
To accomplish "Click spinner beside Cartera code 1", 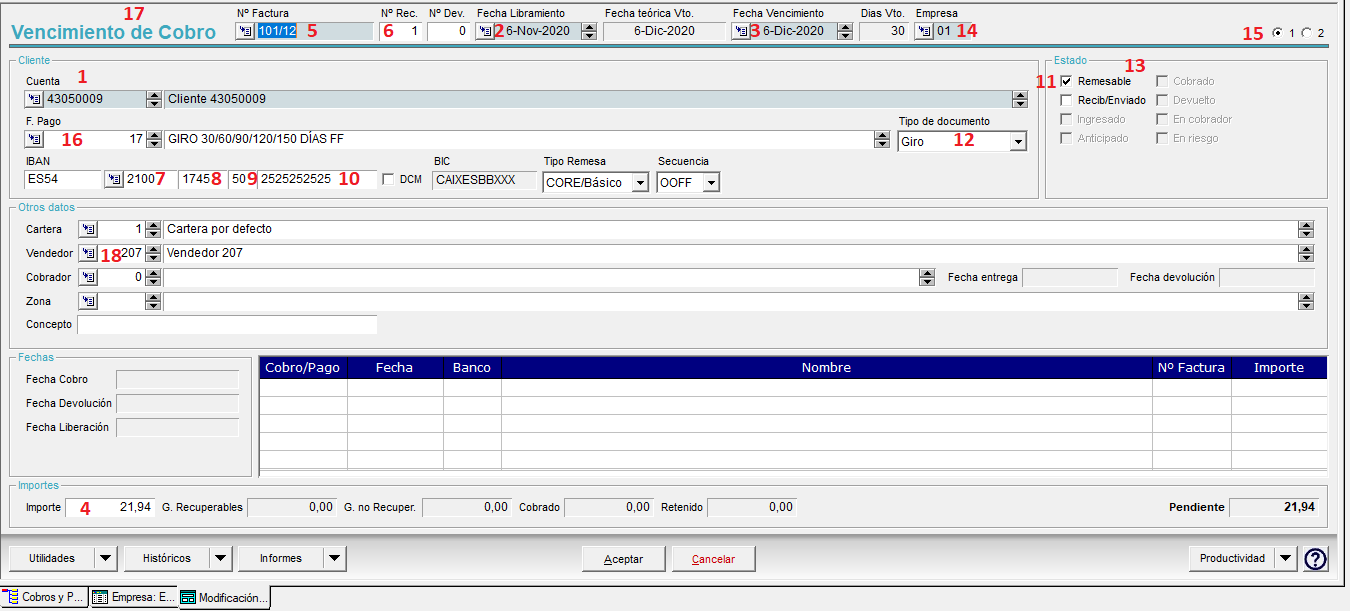I will point(153,229).
